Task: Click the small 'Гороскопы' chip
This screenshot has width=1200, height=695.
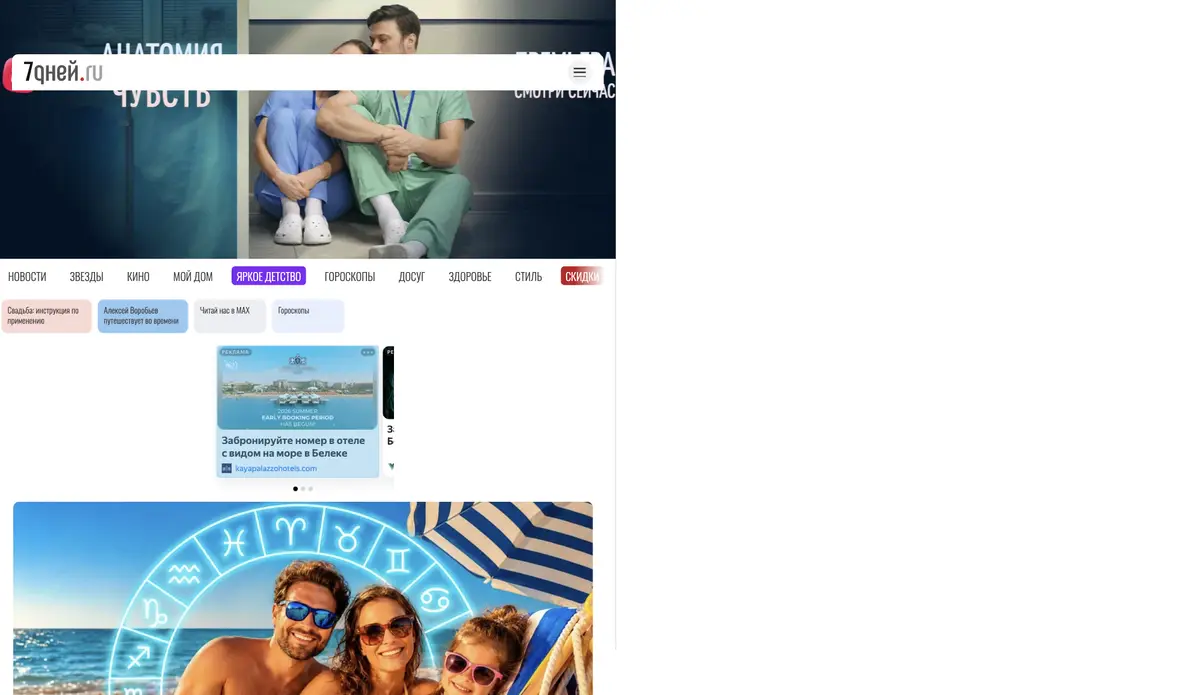Action: [308, 316]
